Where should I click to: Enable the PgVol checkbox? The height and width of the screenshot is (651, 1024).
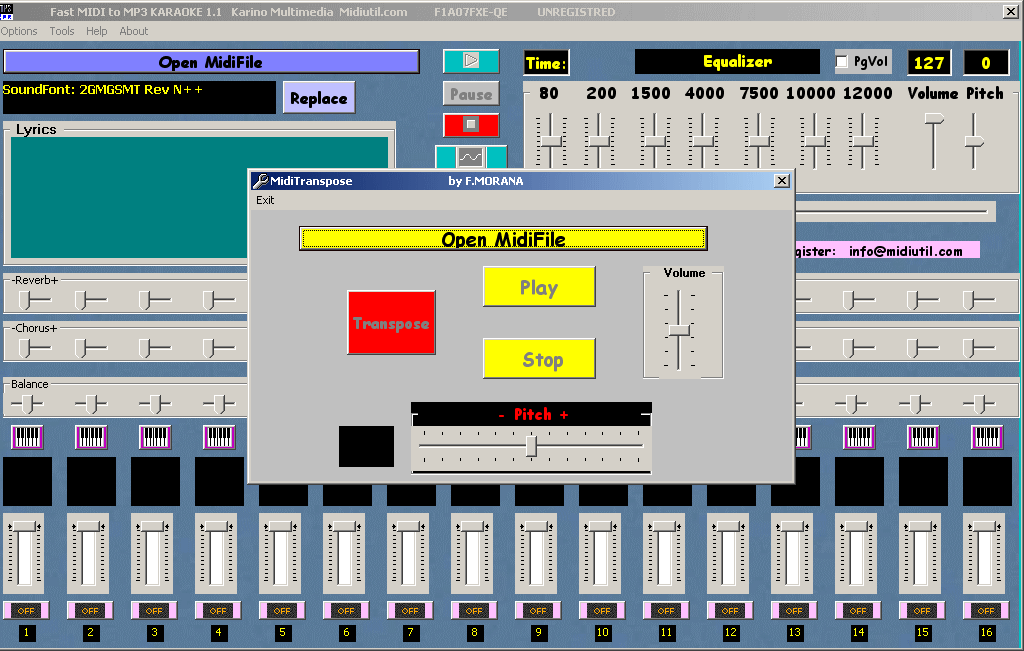841,61
